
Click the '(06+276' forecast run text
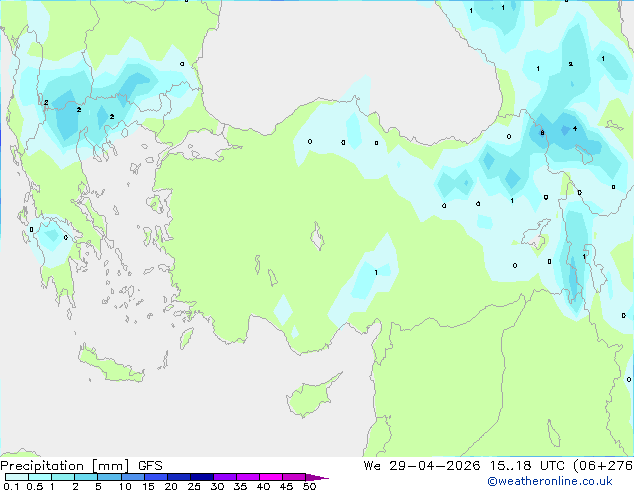[x=603, y=466]
